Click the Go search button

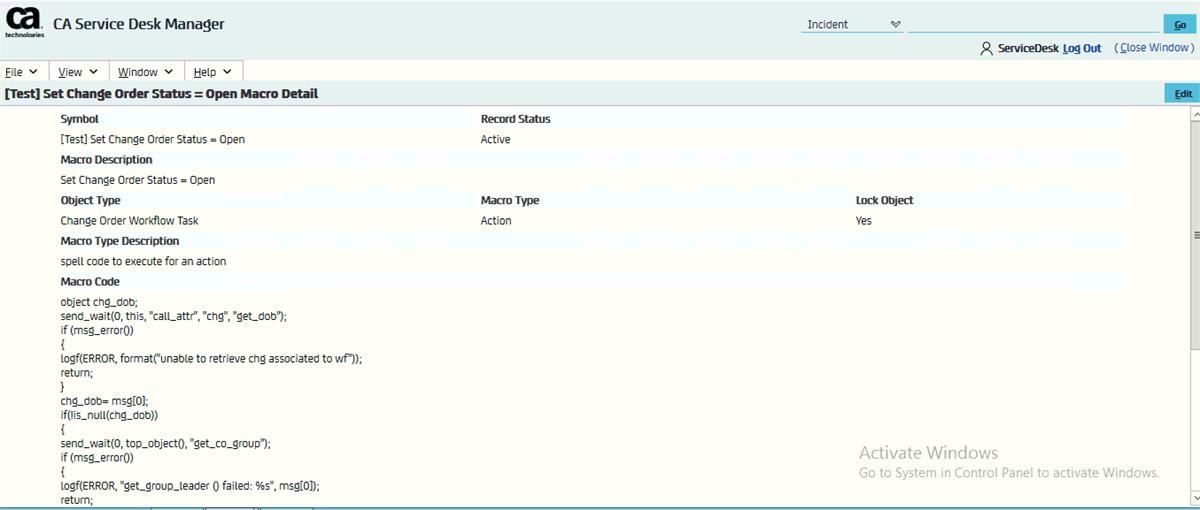click(x=1179, y=25)
